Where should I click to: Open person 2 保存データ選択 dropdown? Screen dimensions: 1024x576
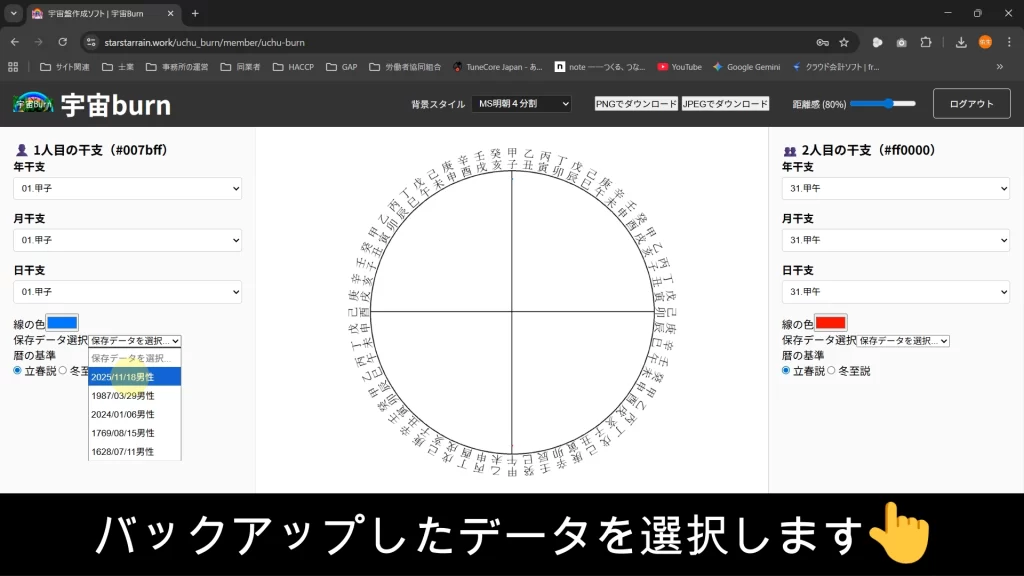[x=903, y=341]
